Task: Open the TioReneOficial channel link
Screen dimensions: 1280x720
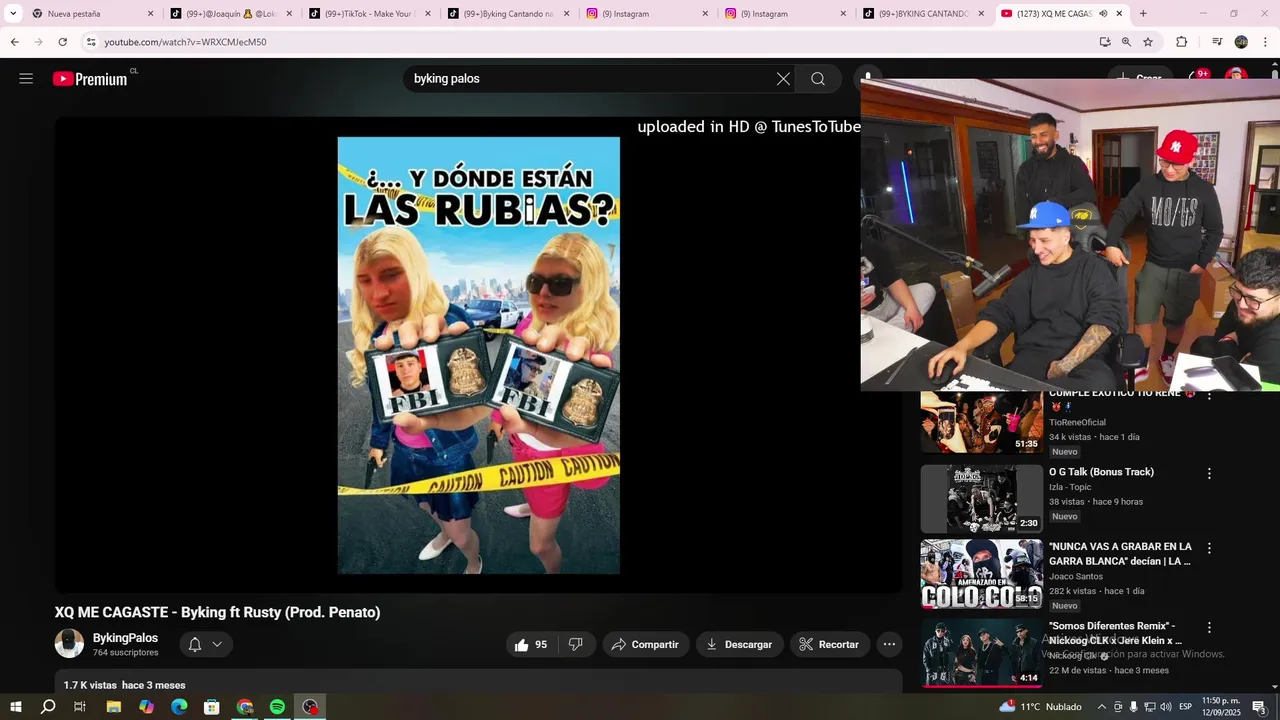Action: [x=1077, y=423]
